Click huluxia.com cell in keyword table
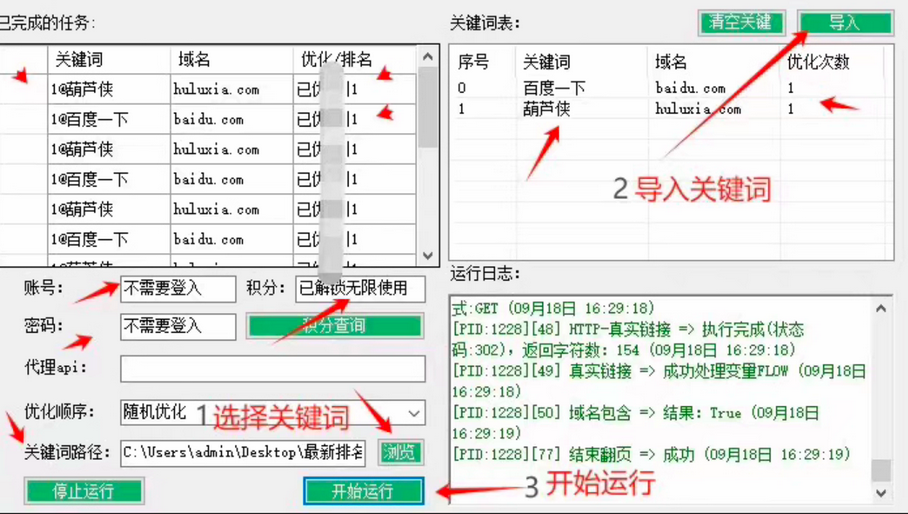Screen dimensions: 908x514 (698, 109)
